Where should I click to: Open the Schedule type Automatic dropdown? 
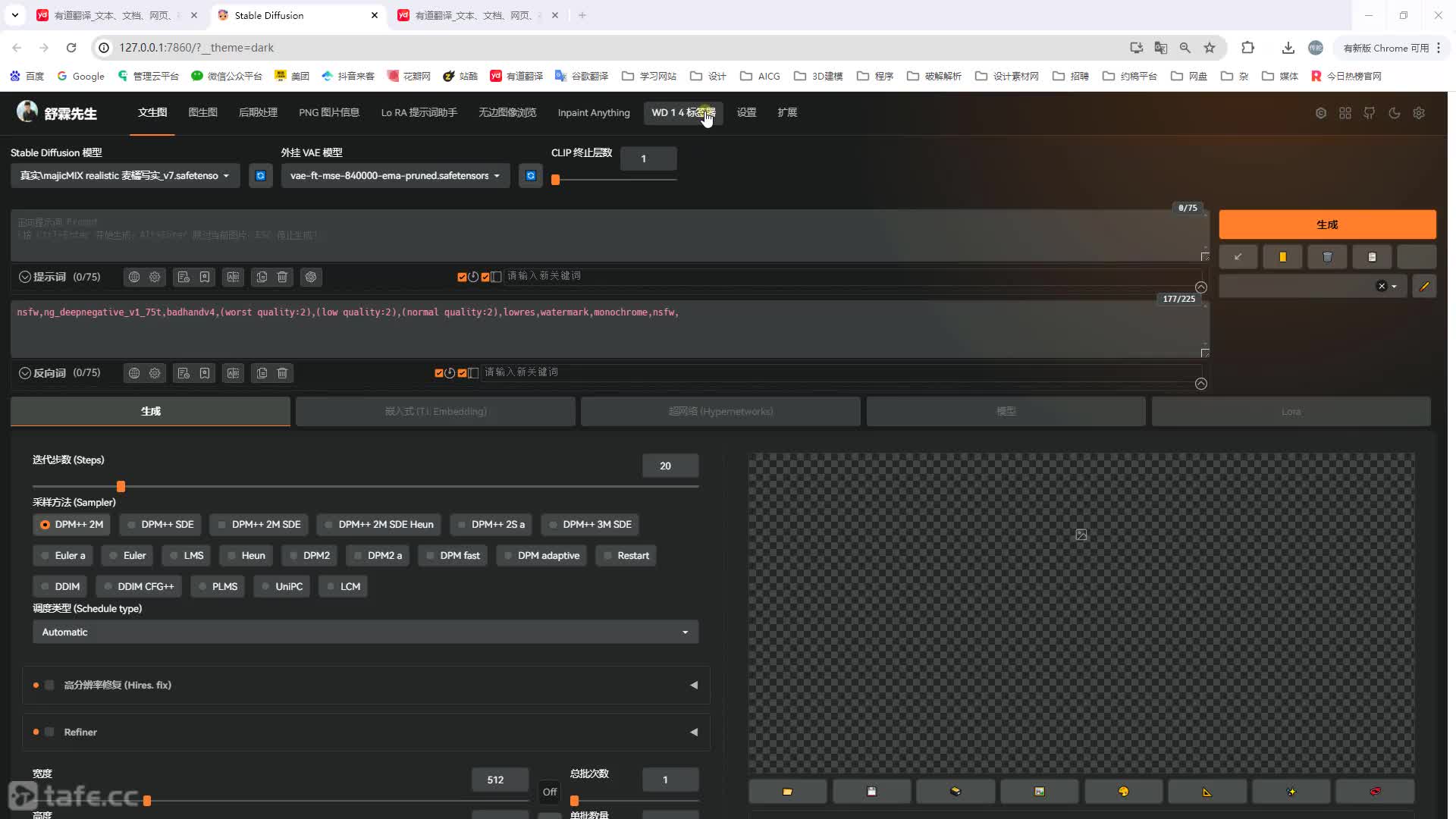(x=366, y=632)
